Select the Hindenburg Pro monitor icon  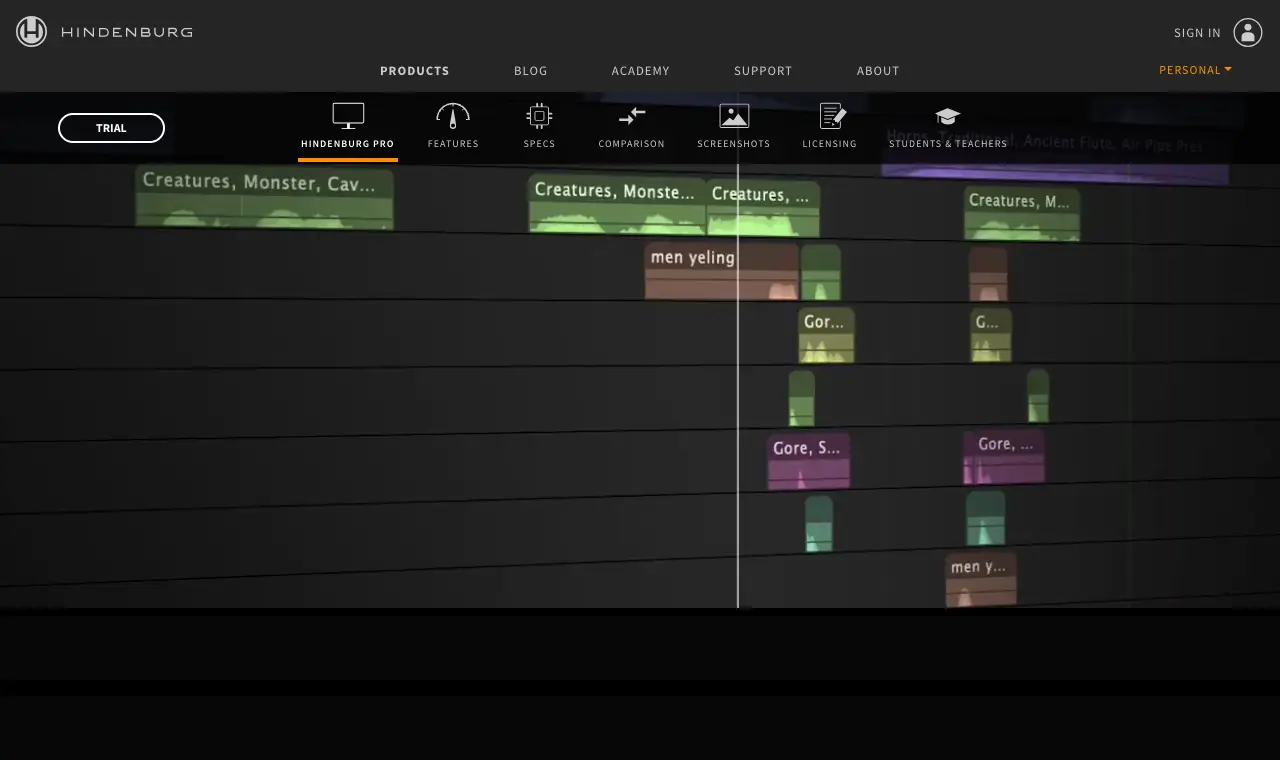pos(348,116)
